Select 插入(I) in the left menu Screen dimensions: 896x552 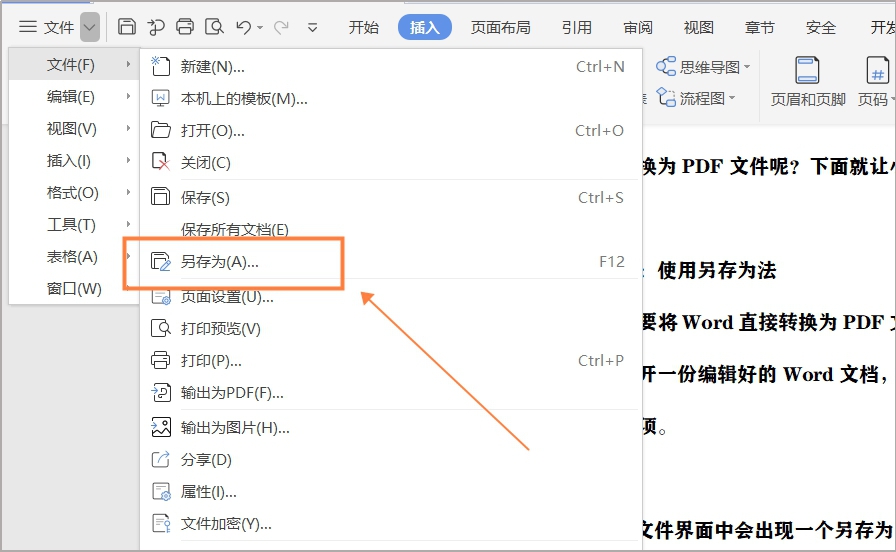coord(74,161)
